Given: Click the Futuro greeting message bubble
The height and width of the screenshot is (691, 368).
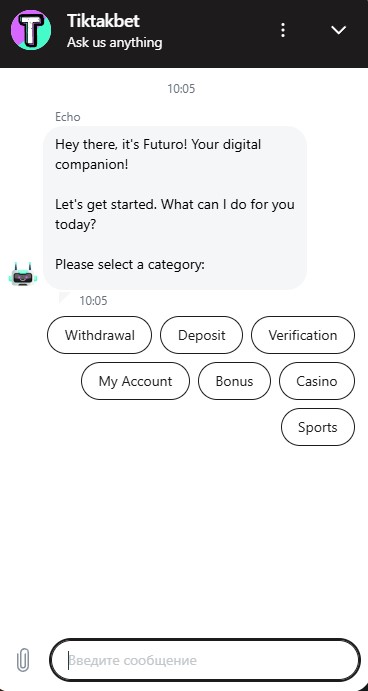Looking at the screenshot, I should (175, 208).
